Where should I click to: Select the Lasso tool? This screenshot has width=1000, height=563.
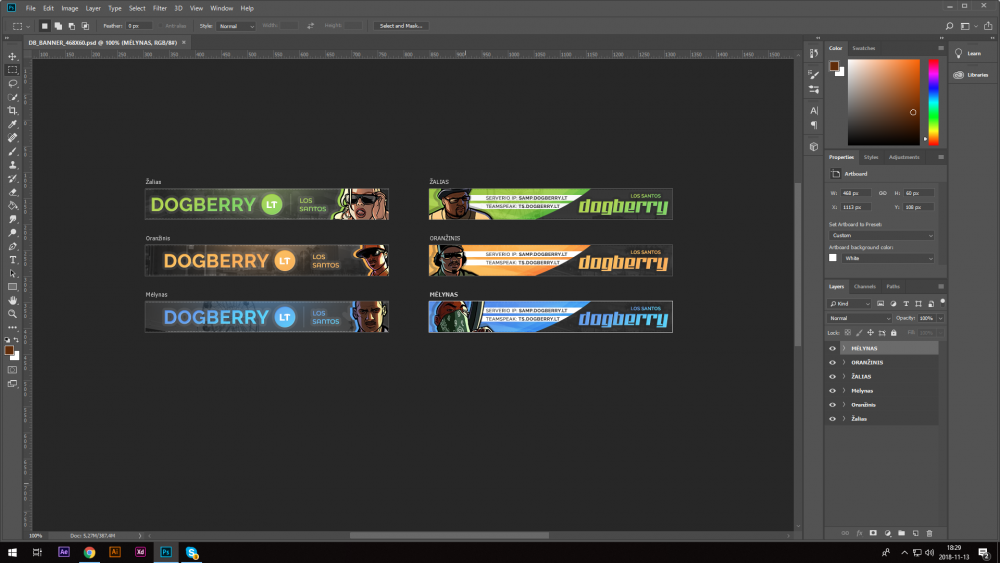(12, 84)
